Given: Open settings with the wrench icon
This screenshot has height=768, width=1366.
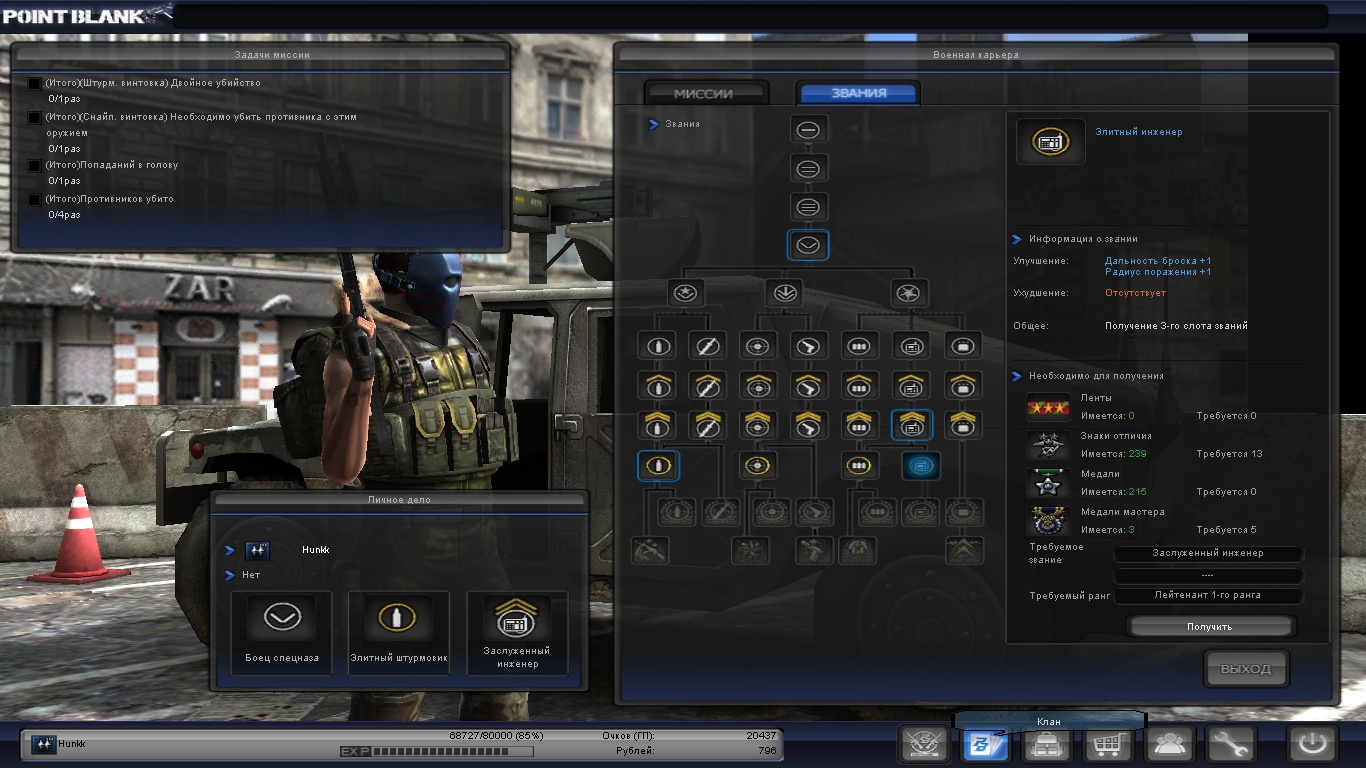Looking at the screenshot, I should point(1230,744).
